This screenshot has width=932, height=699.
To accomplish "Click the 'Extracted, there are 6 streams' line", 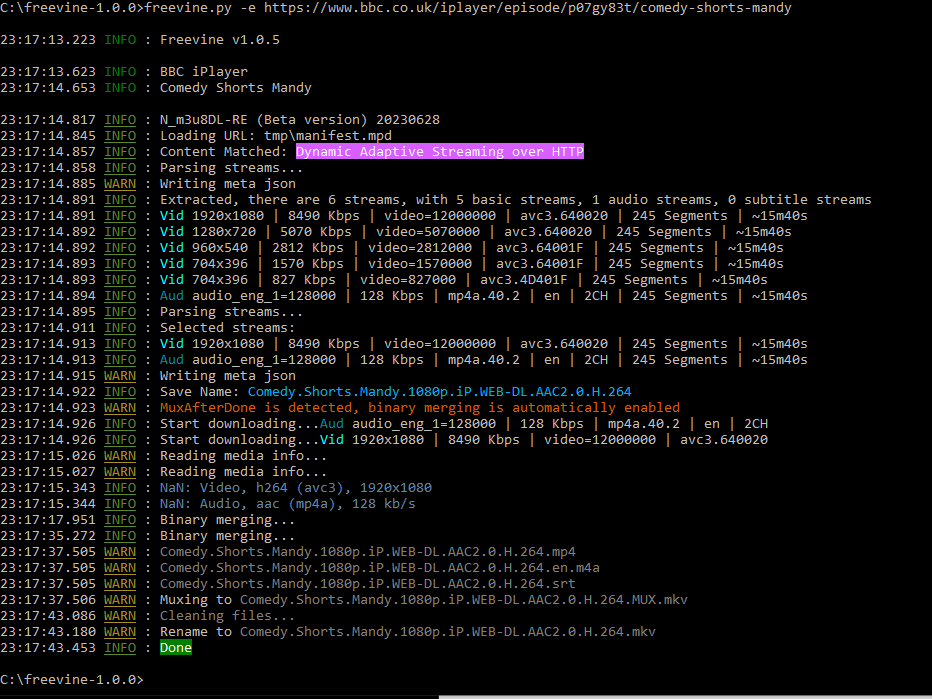I will [x=515, y=200].
